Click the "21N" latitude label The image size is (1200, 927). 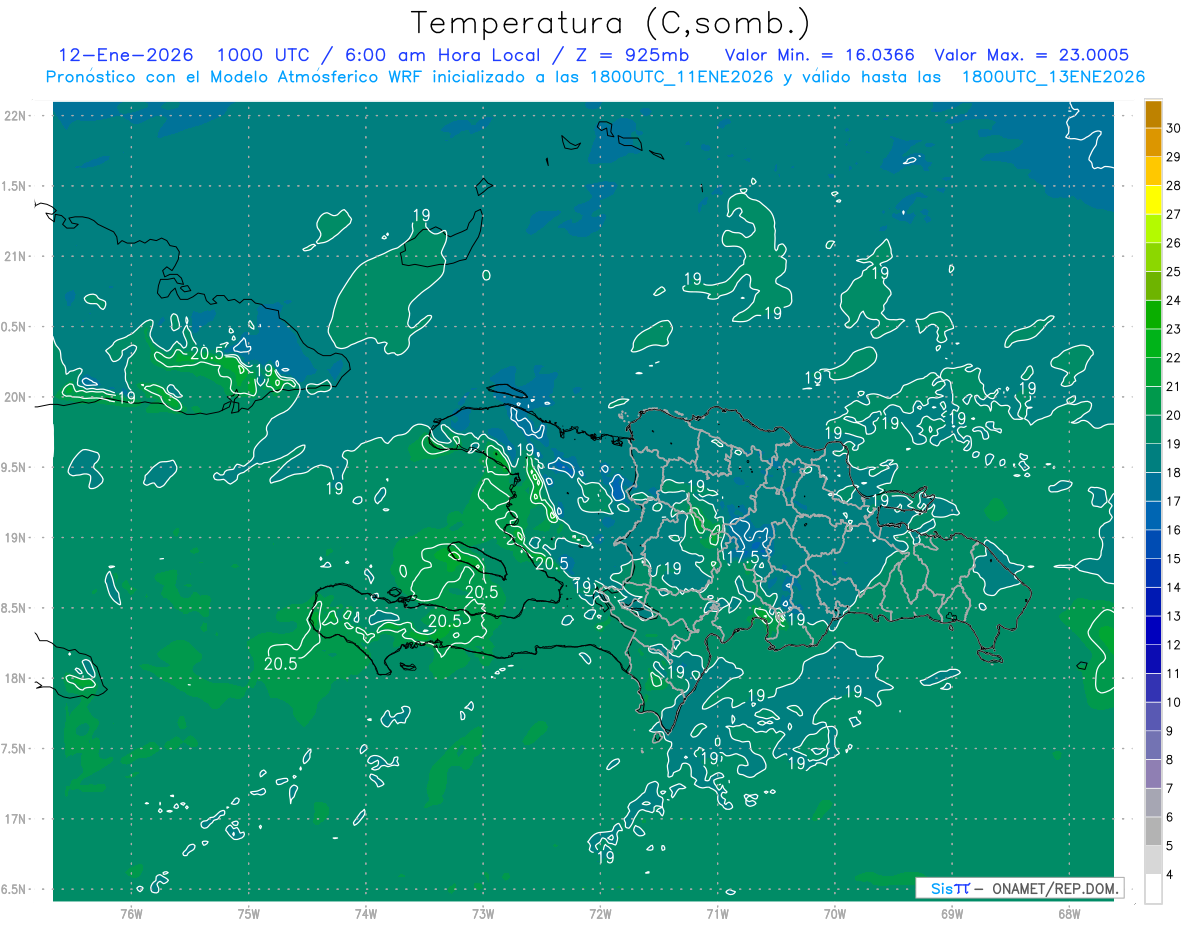[16, 256]
